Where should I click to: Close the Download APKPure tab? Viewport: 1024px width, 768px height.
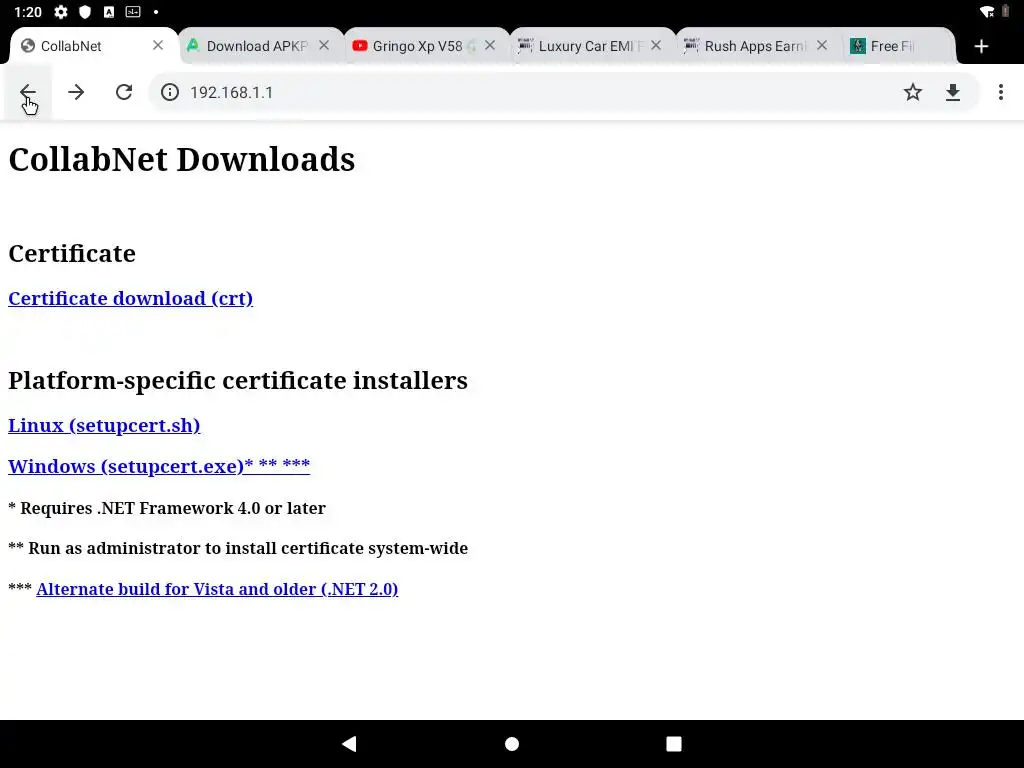point(323,45)
